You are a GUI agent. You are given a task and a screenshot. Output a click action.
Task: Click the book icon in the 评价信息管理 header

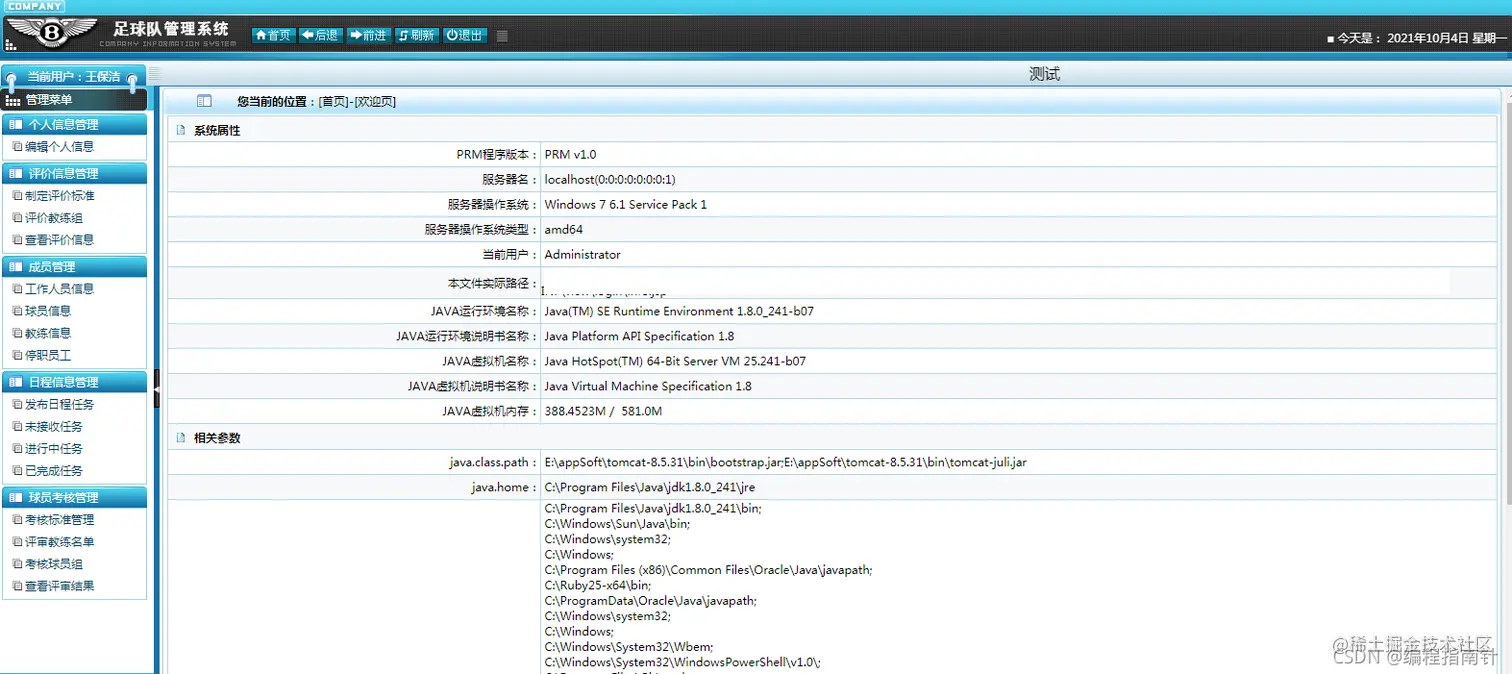15,174
